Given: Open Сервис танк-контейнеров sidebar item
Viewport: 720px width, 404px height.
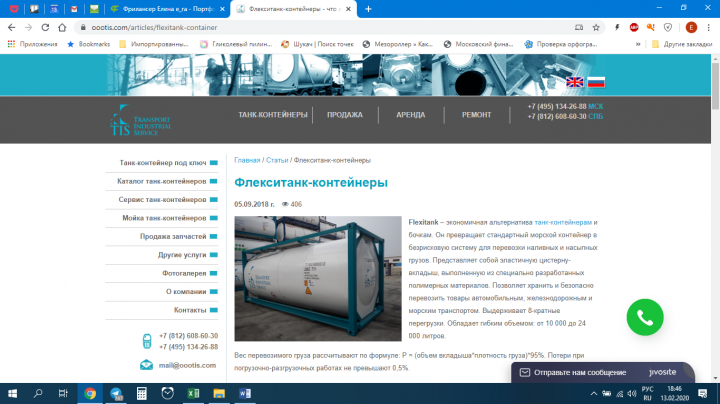Looking at the screenshot, I should point(162,199).
